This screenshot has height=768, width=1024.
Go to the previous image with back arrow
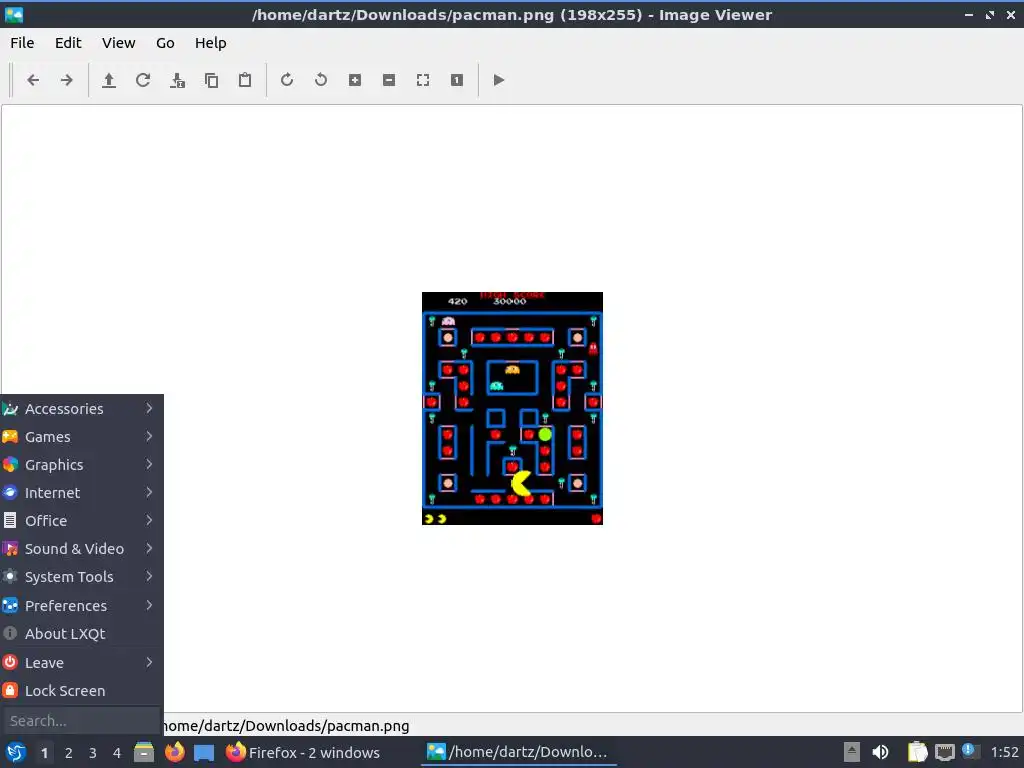33,80
